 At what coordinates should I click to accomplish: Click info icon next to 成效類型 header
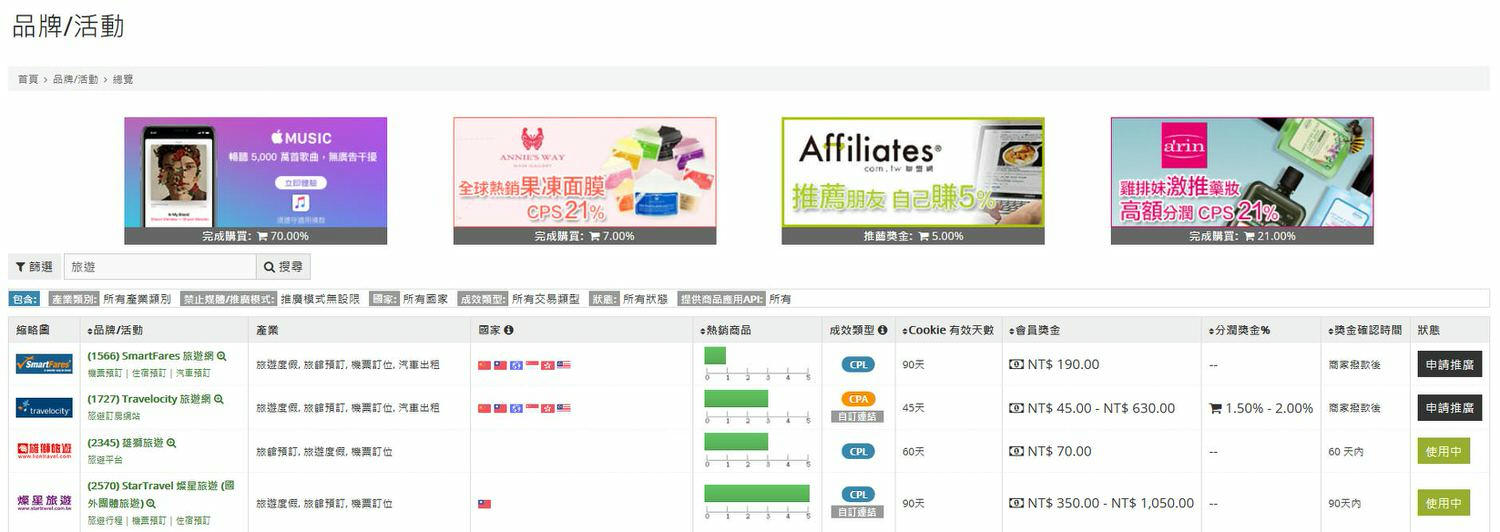pos(882,330)
